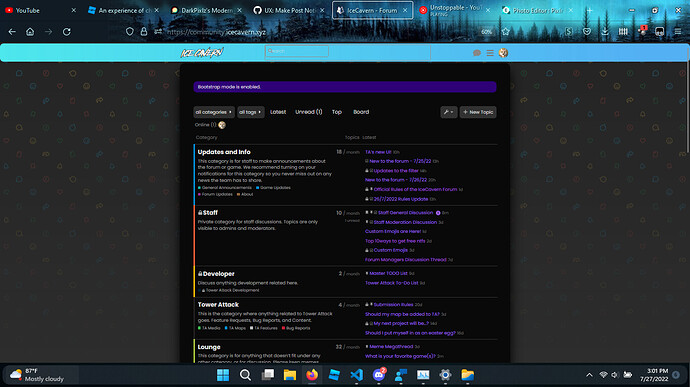The image size is (690, 387).
Task: Switch to the Latest tab
Action: click(x=278, y=112)
